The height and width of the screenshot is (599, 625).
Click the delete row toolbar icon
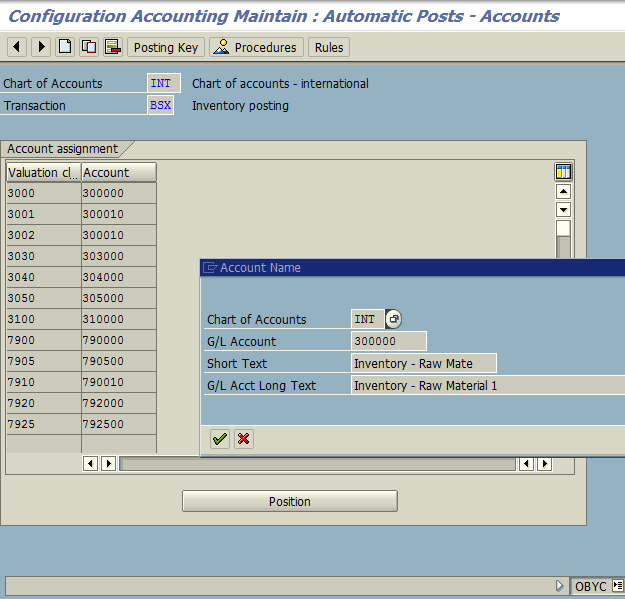(112, 48)
